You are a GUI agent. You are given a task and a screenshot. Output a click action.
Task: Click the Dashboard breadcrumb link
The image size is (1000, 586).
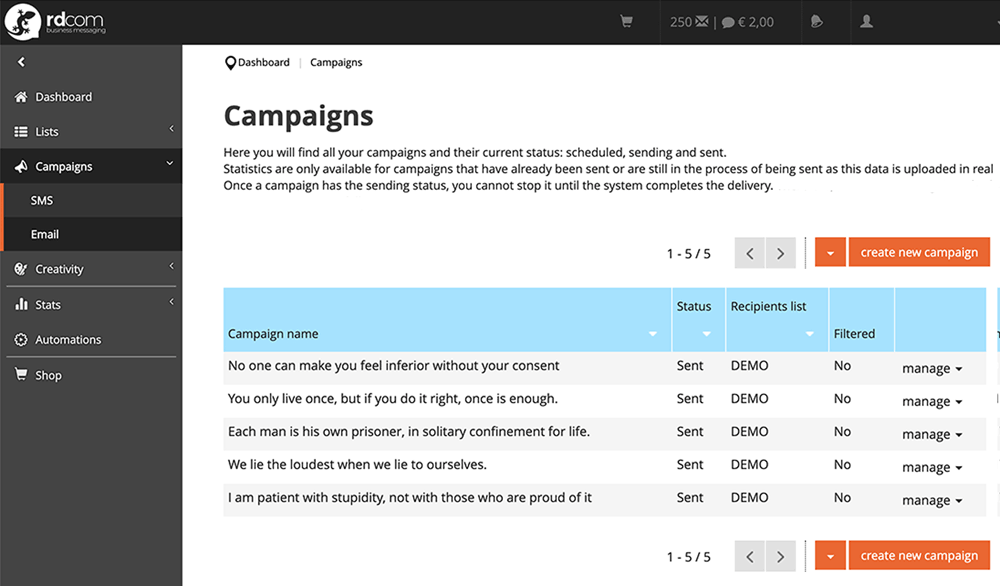pos(263,62)
